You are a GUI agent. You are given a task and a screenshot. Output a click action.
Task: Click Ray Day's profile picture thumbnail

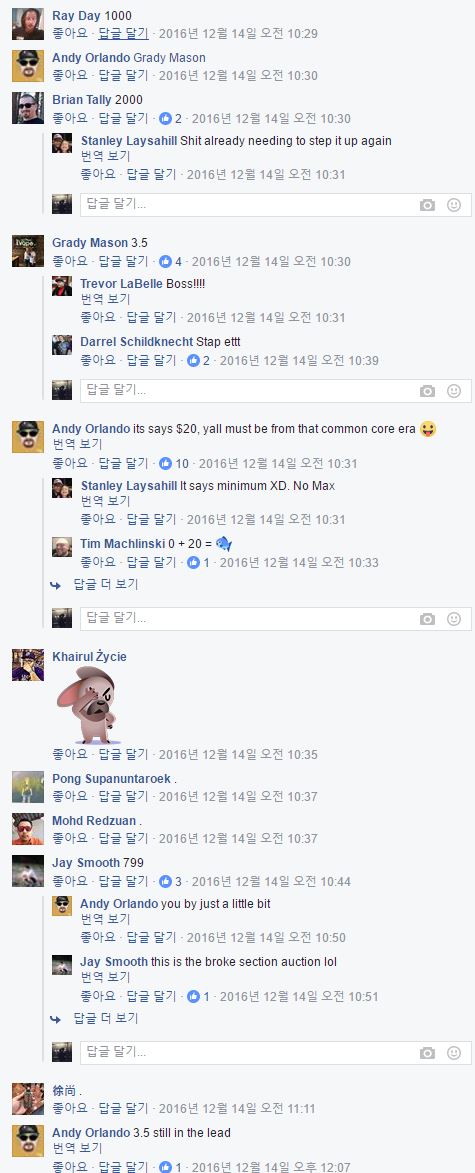(28, 24)
